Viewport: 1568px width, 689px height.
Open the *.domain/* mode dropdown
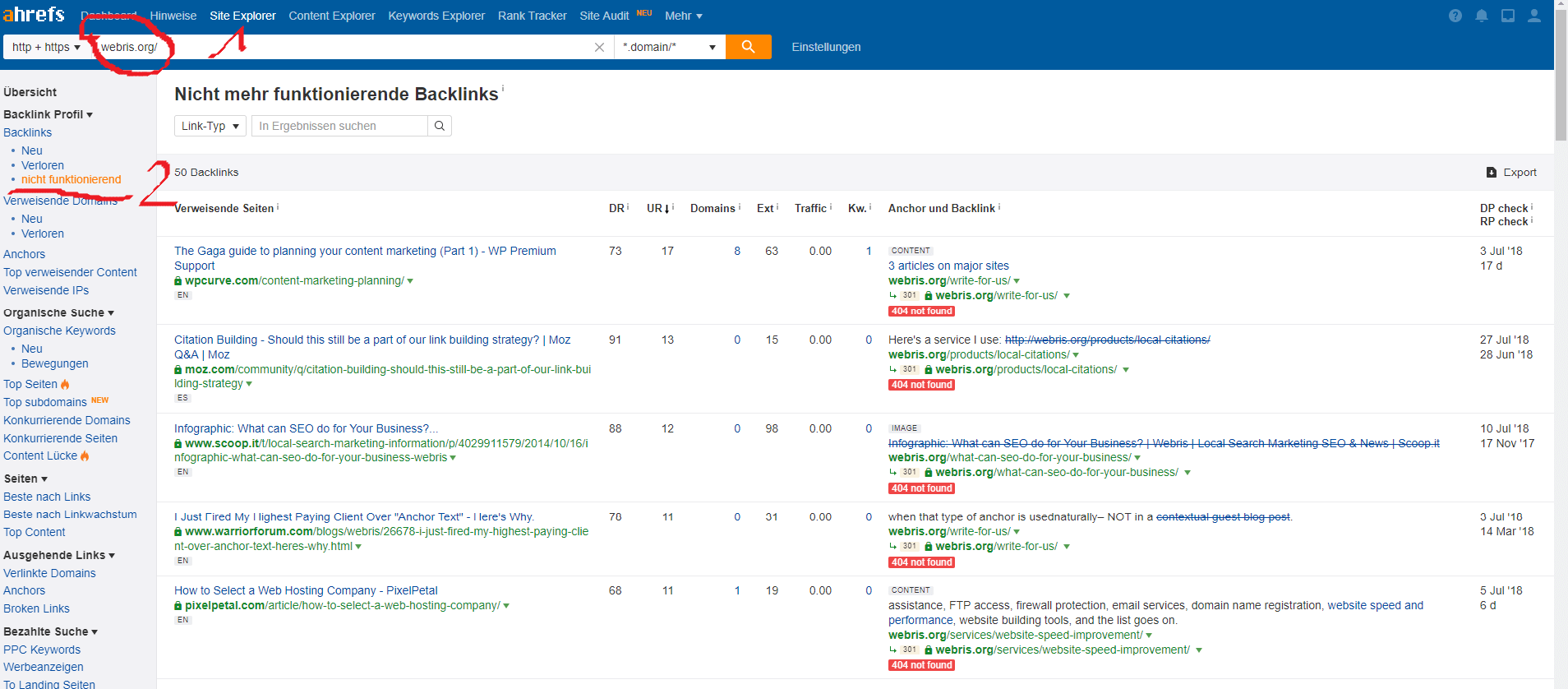pos(669,47)
